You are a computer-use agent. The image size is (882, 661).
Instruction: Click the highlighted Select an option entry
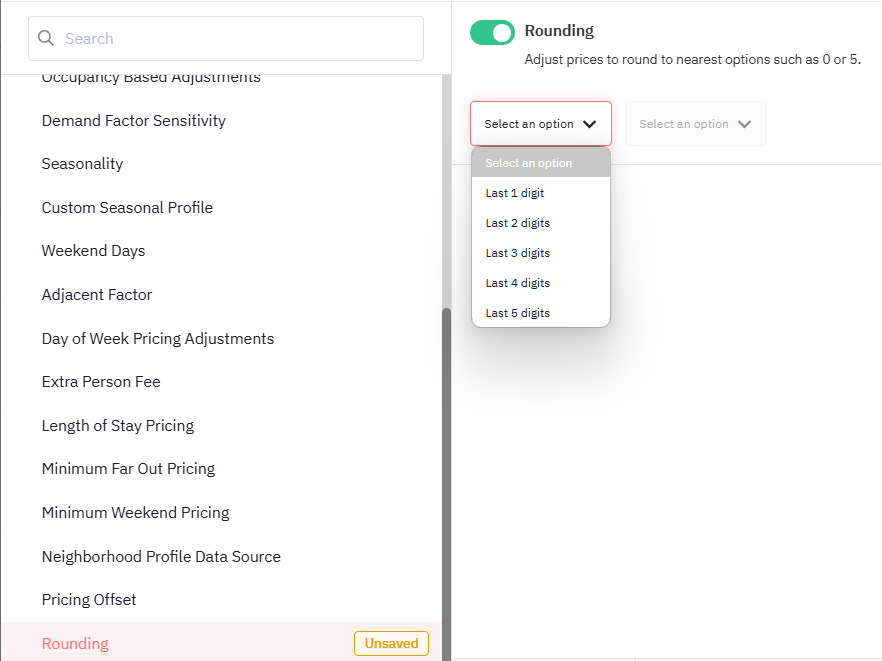[541, 163]
